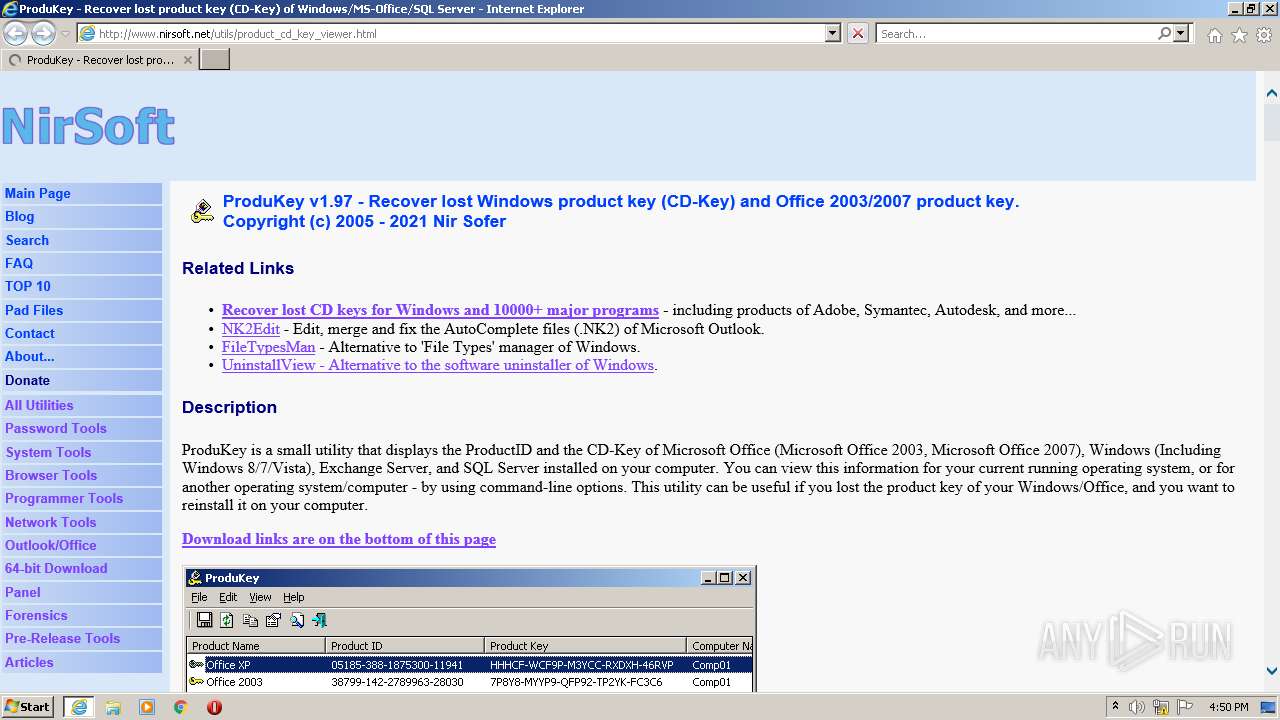Image resolution: width=1280 pixels, height=720 pixels.
Task: Close the ProduKey browser tab
Action: click(187, 60)
